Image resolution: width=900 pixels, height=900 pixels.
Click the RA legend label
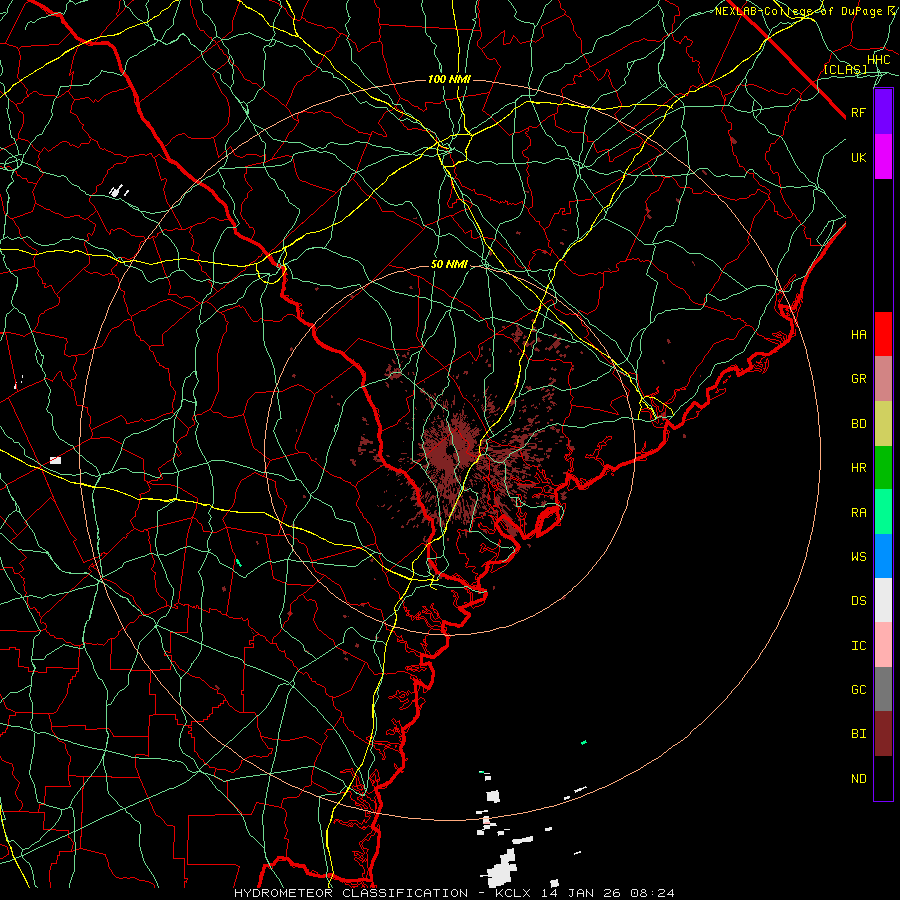click(x=859, y=513)
